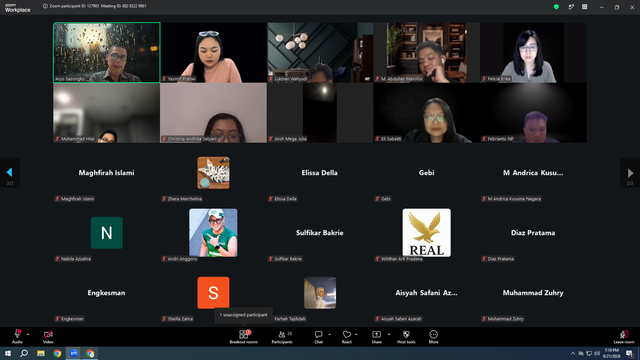Image resolution: width=640 pixels, height=360 pixels.
Task: Open the Windows Start menu
Action: (8, 353)
